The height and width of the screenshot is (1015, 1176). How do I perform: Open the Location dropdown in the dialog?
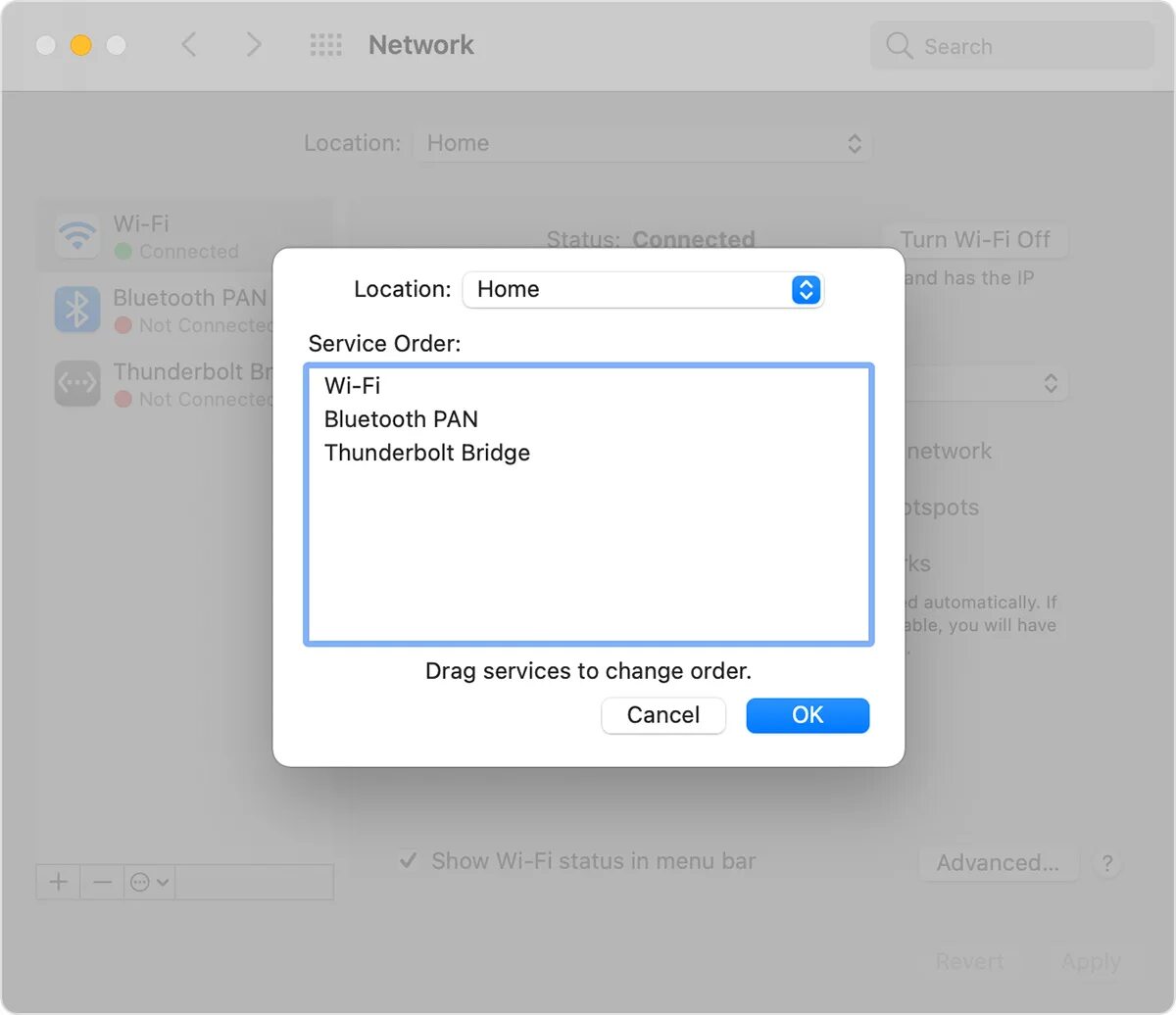(x=643, y=290)
